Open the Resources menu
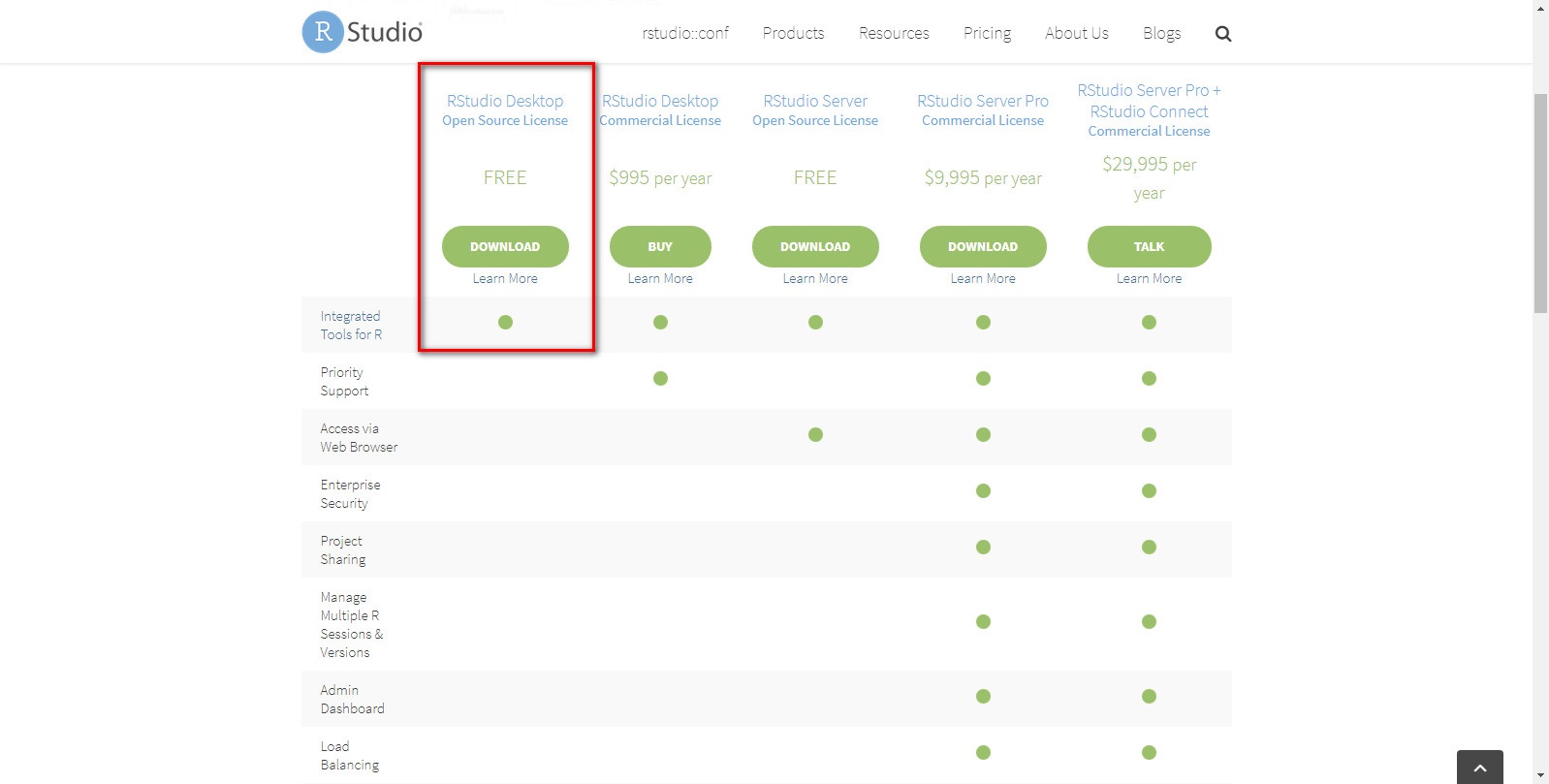 tap(894, 33)
